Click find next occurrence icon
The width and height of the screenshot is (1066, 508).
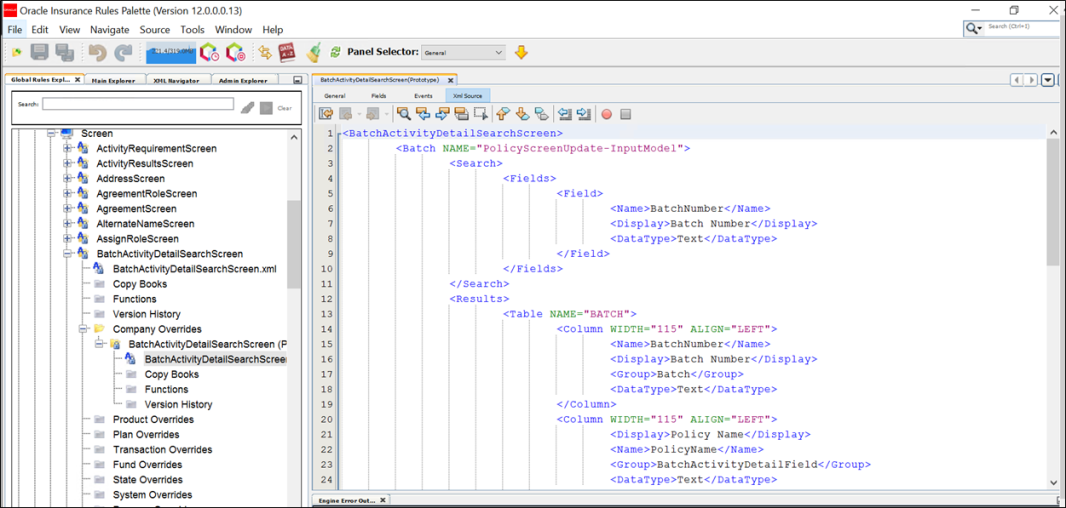point(442,114)
